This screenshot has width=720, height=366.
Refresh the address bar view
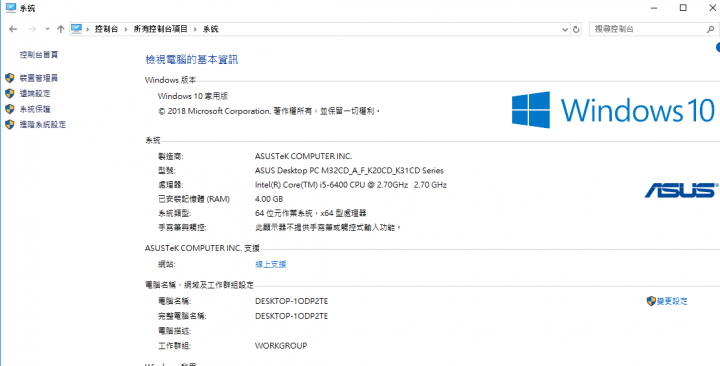pos(577,29)
